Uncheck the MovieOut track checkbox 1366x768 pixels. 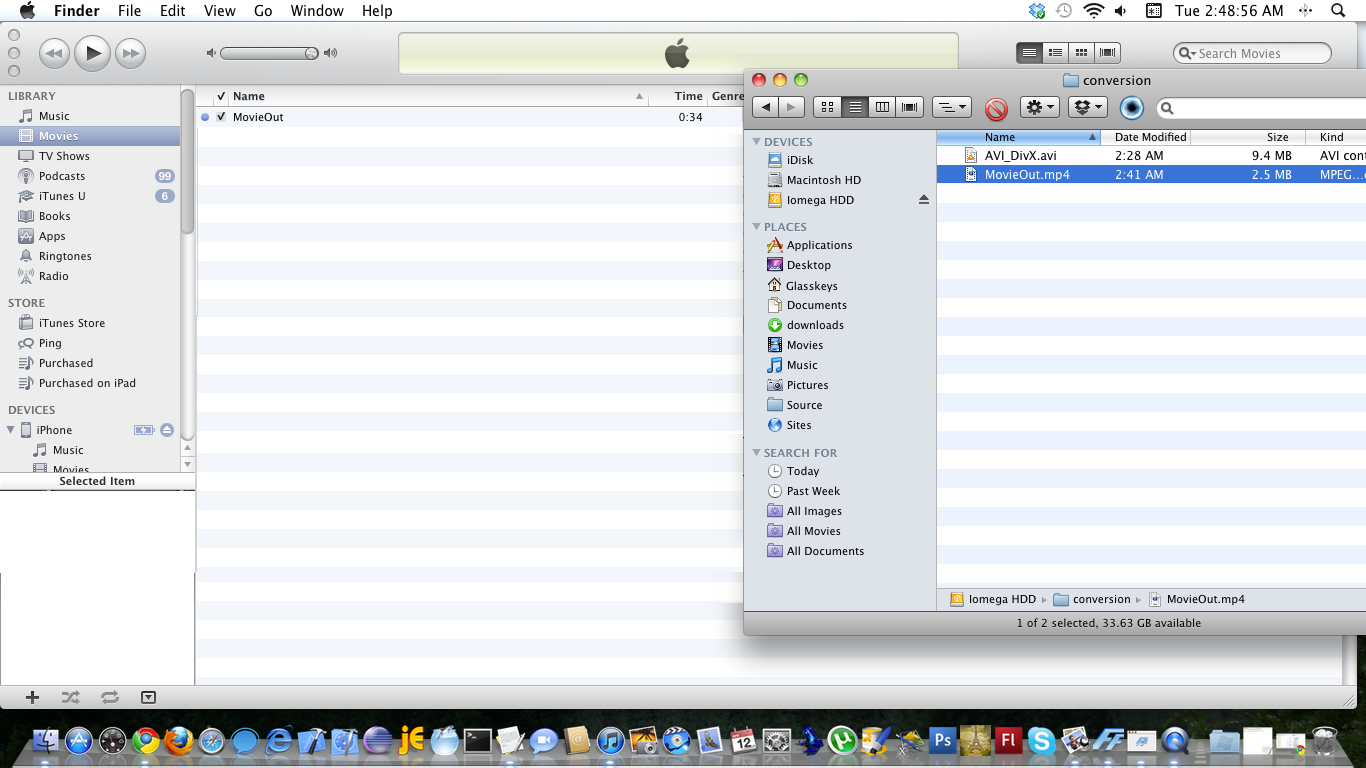[x=221, y=117]
